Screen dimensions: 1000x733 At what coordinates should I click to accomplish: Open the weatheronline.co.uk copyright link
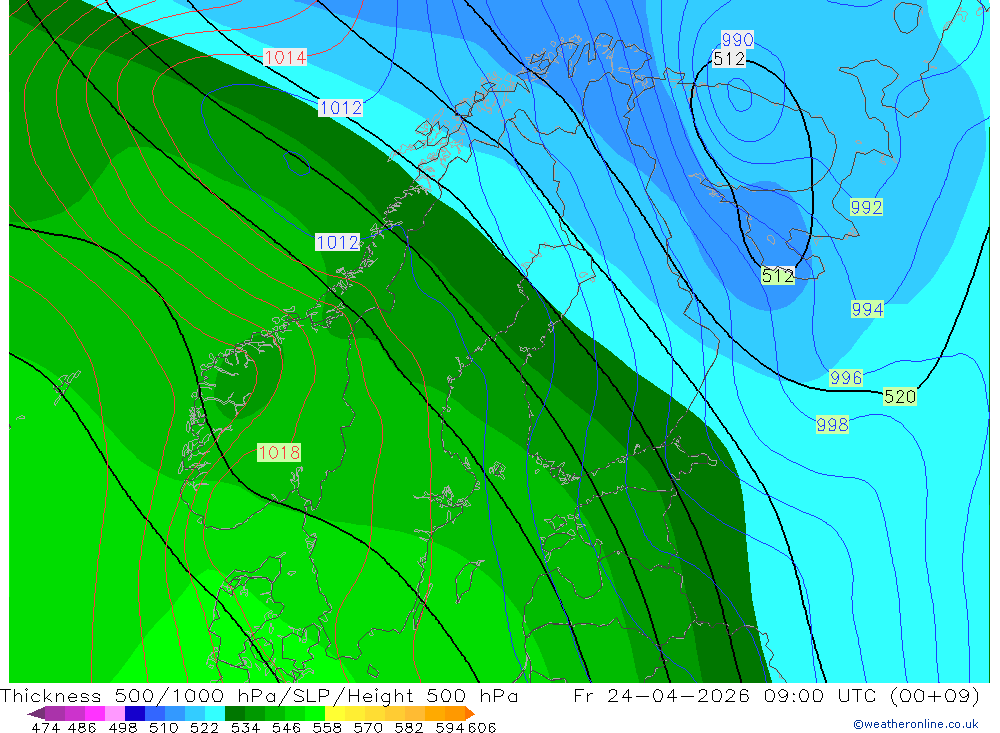916,724
